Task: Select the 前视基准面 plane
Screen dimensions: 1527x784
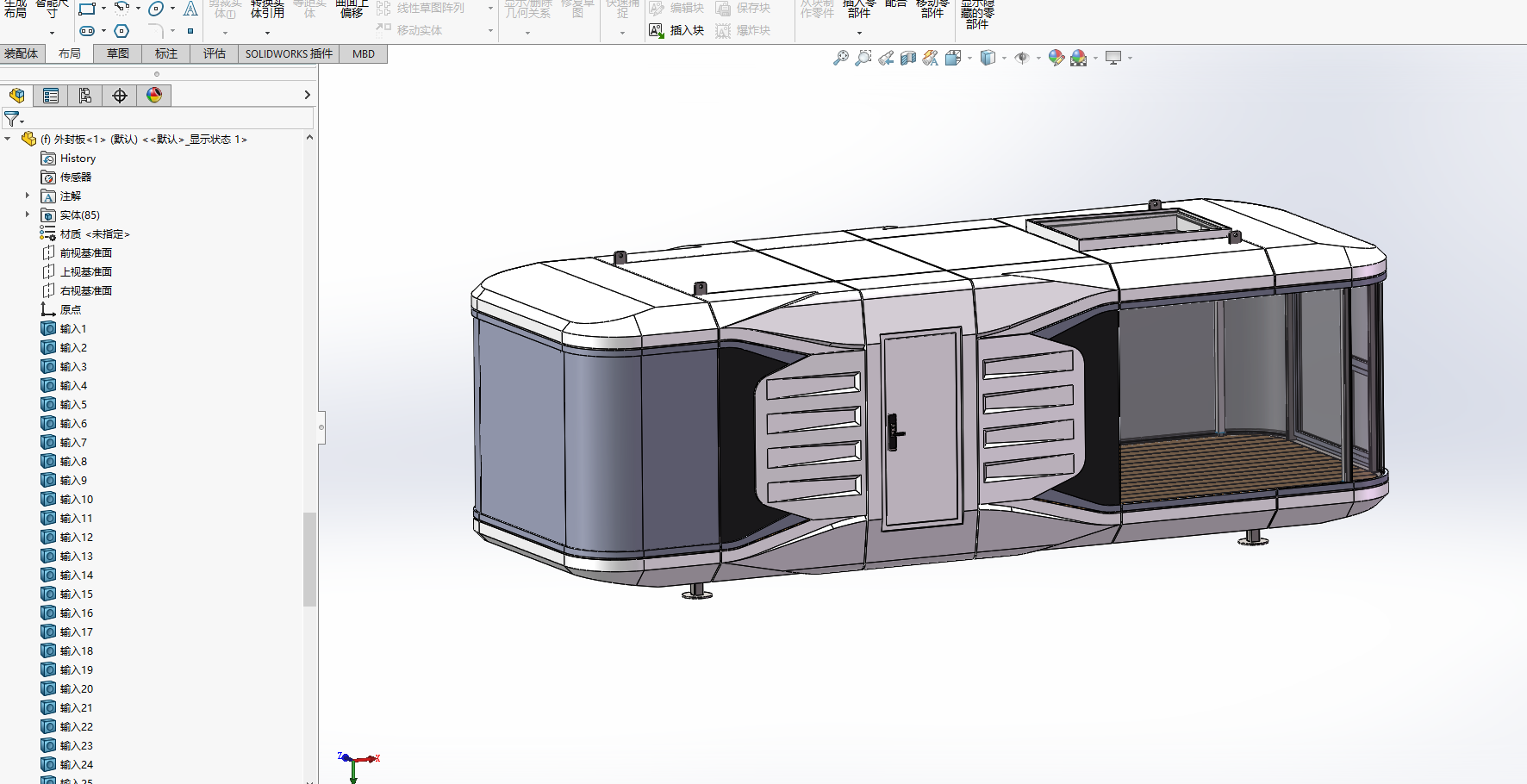Action: (x=85, y=252)
